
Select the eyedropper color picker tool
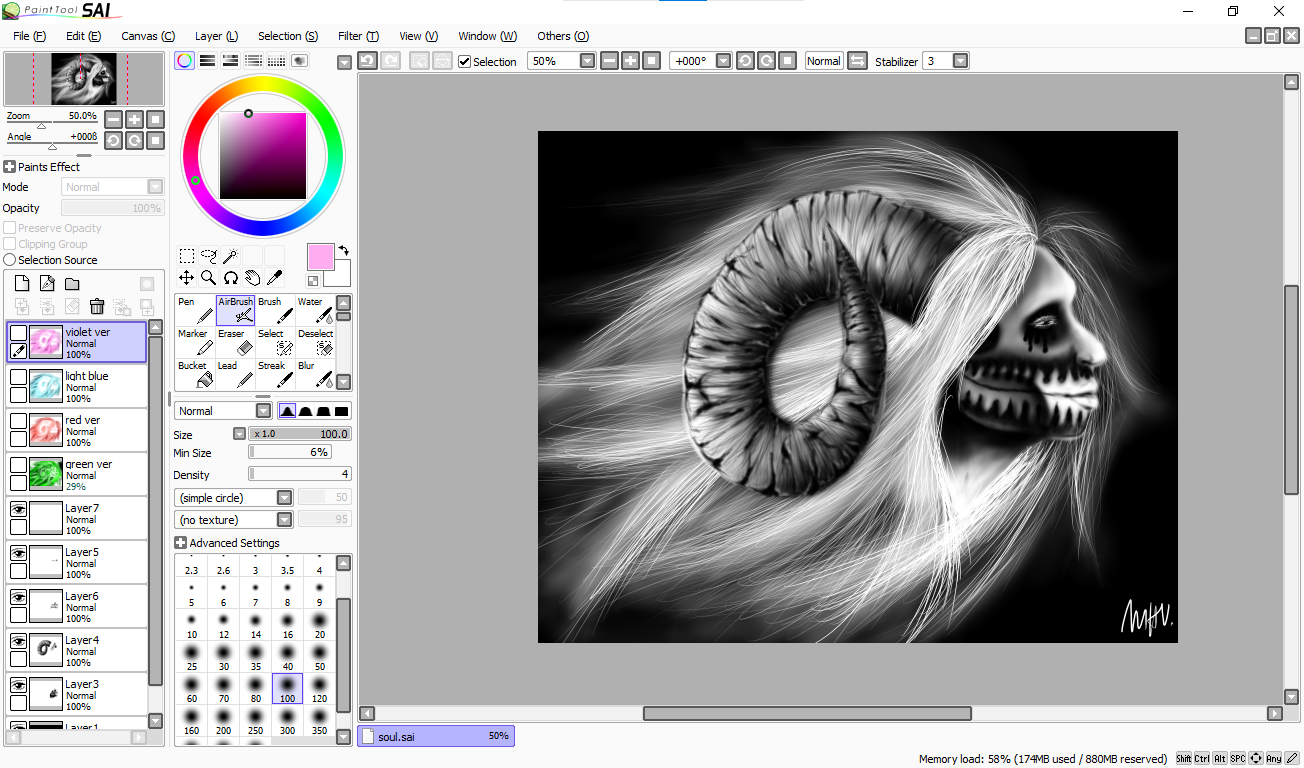point(275,278)
